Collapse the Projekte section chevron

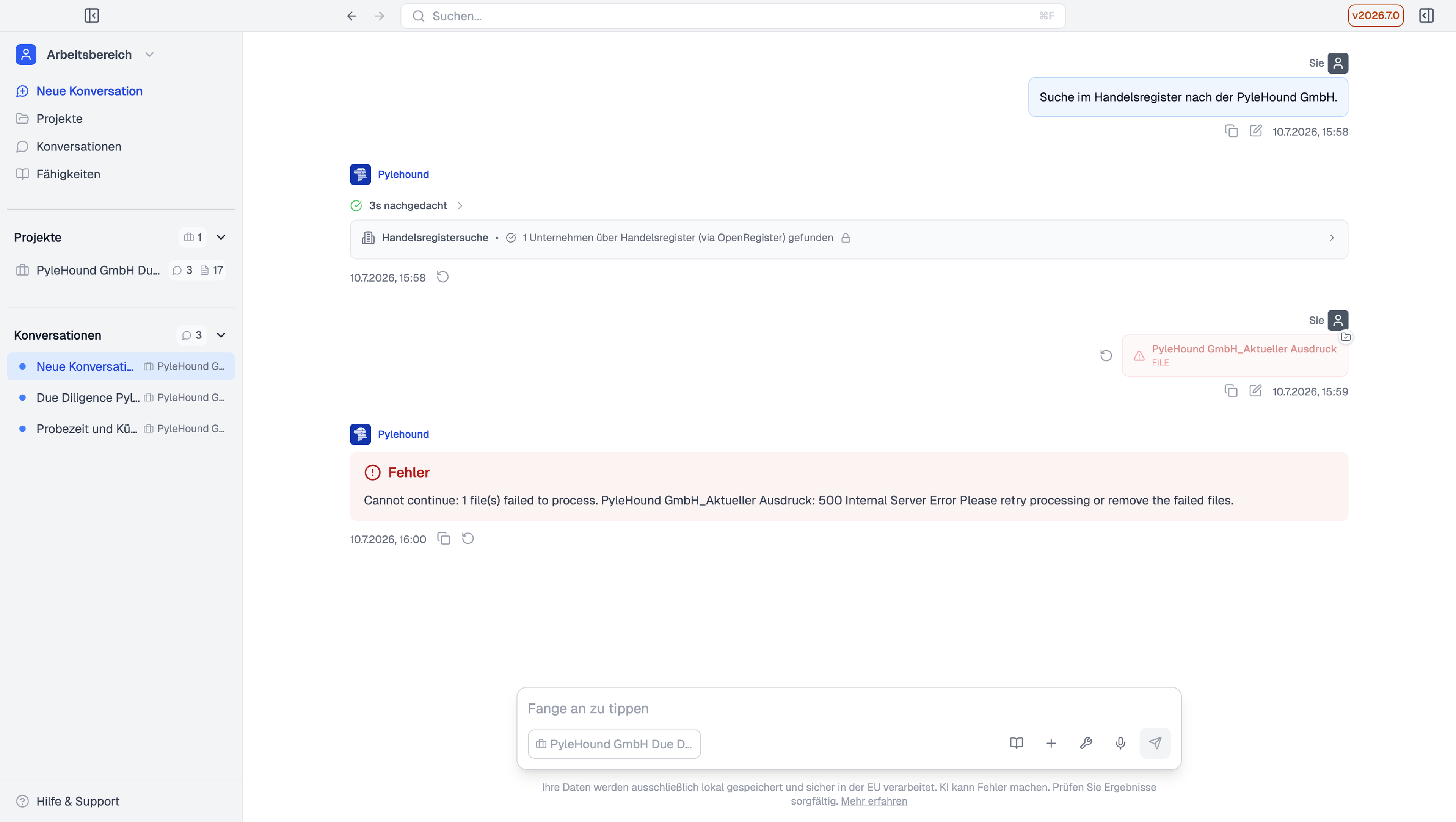[x=221, y=237]
